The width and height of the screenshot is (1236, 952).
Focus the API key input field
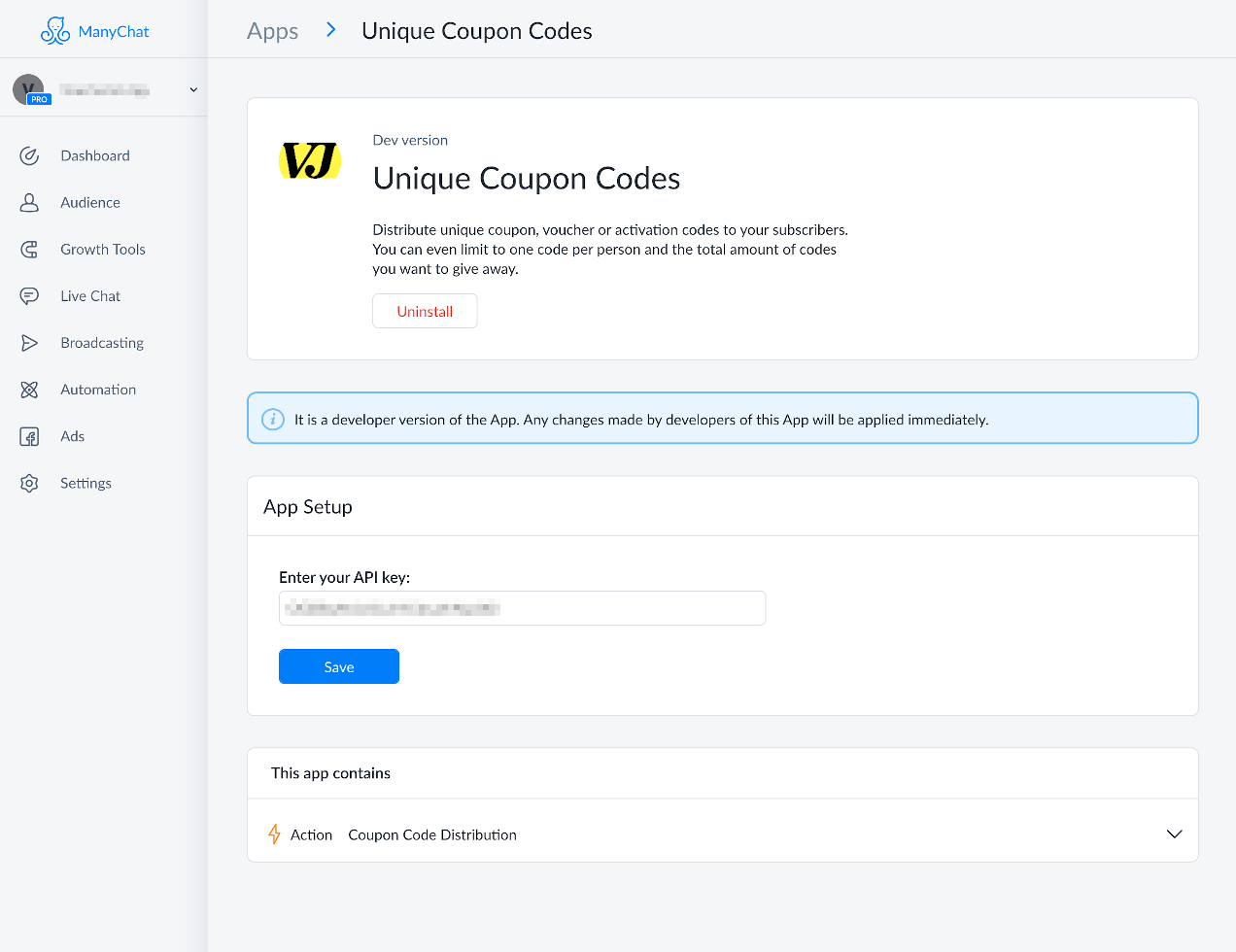tap(523, 608)
